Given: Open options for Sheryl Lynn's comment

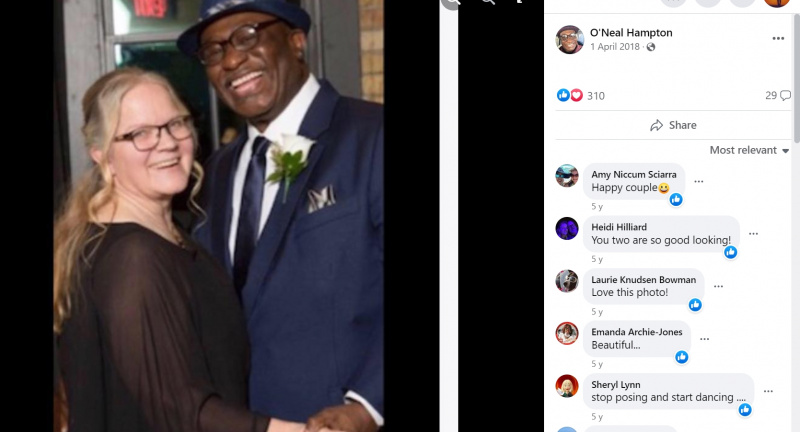Looking at the screenshot, I should point(768,391).
